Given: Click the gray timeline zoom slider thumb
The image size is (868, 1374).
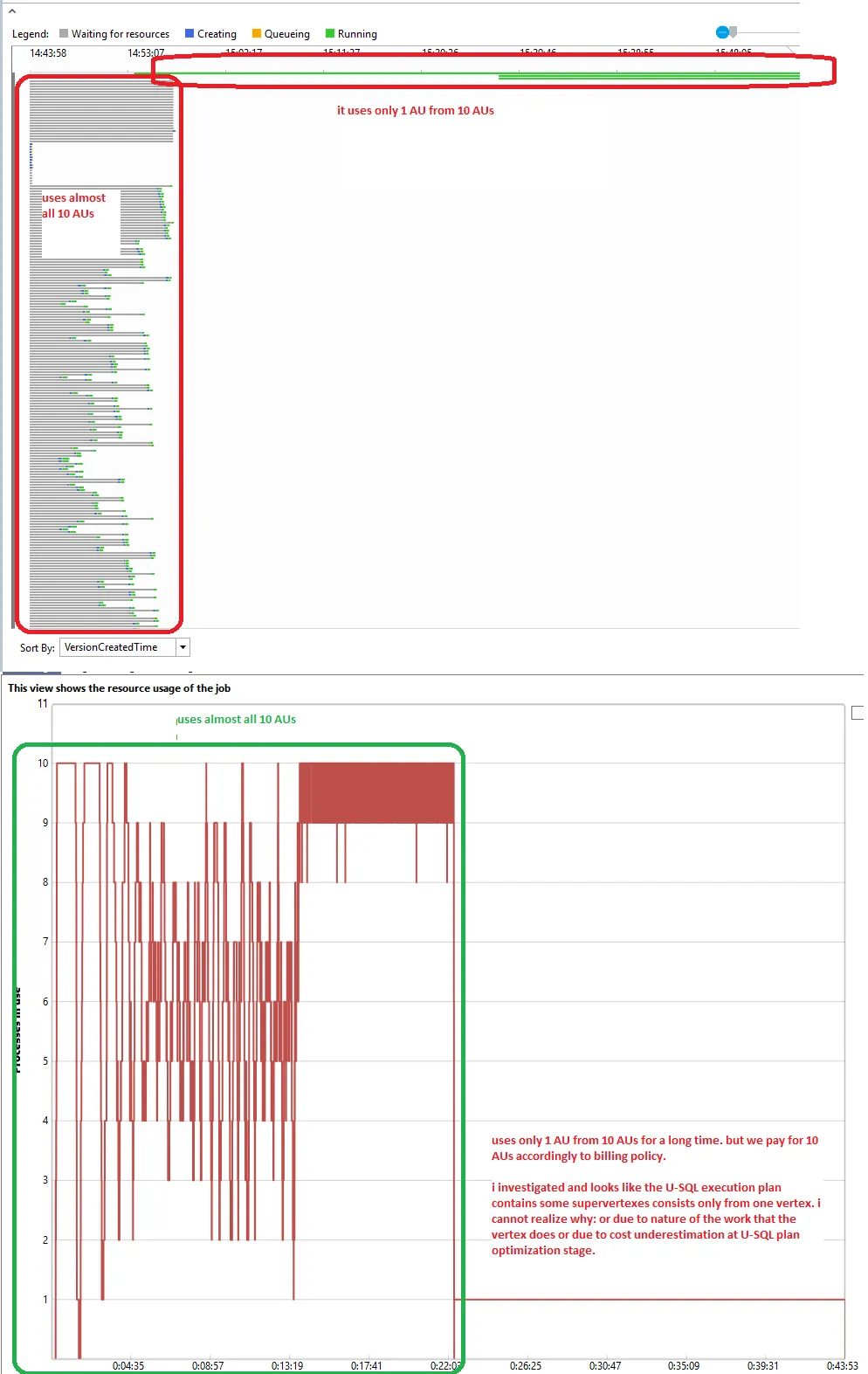Looking at the screenshot, I should click(x=734, y=32).
